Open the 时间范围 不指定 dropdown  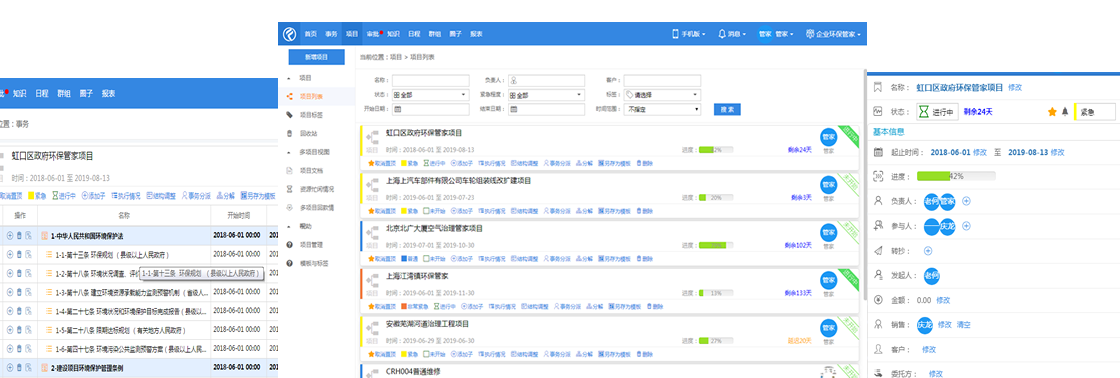(662, 109)
